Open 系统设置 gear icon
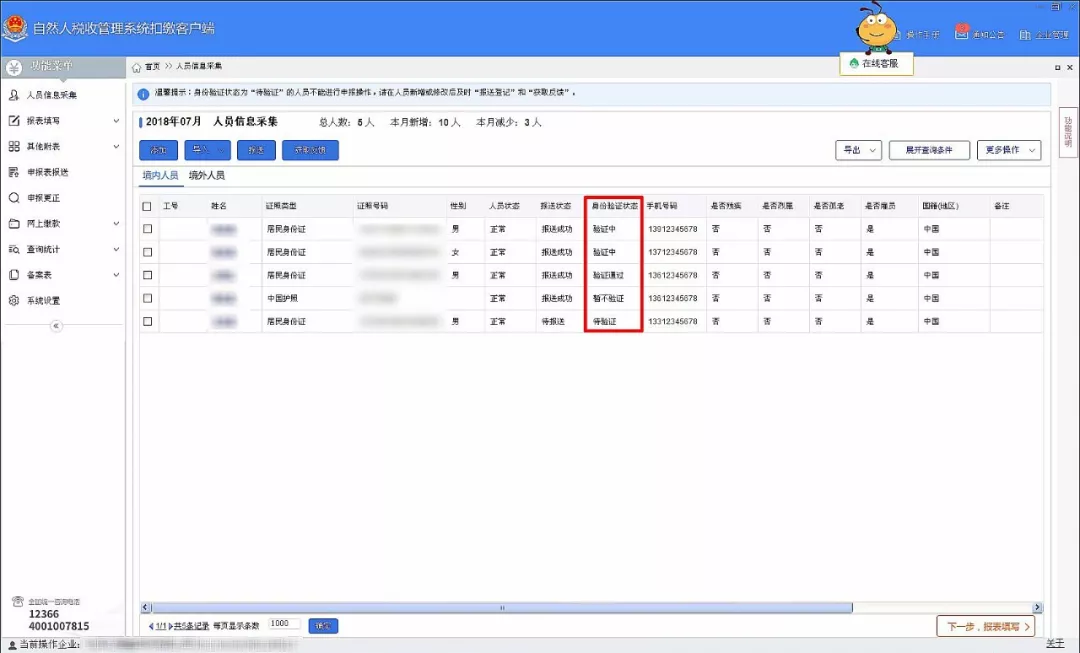1080x653 pixels. pyautogui.click(x=14, y=301)
